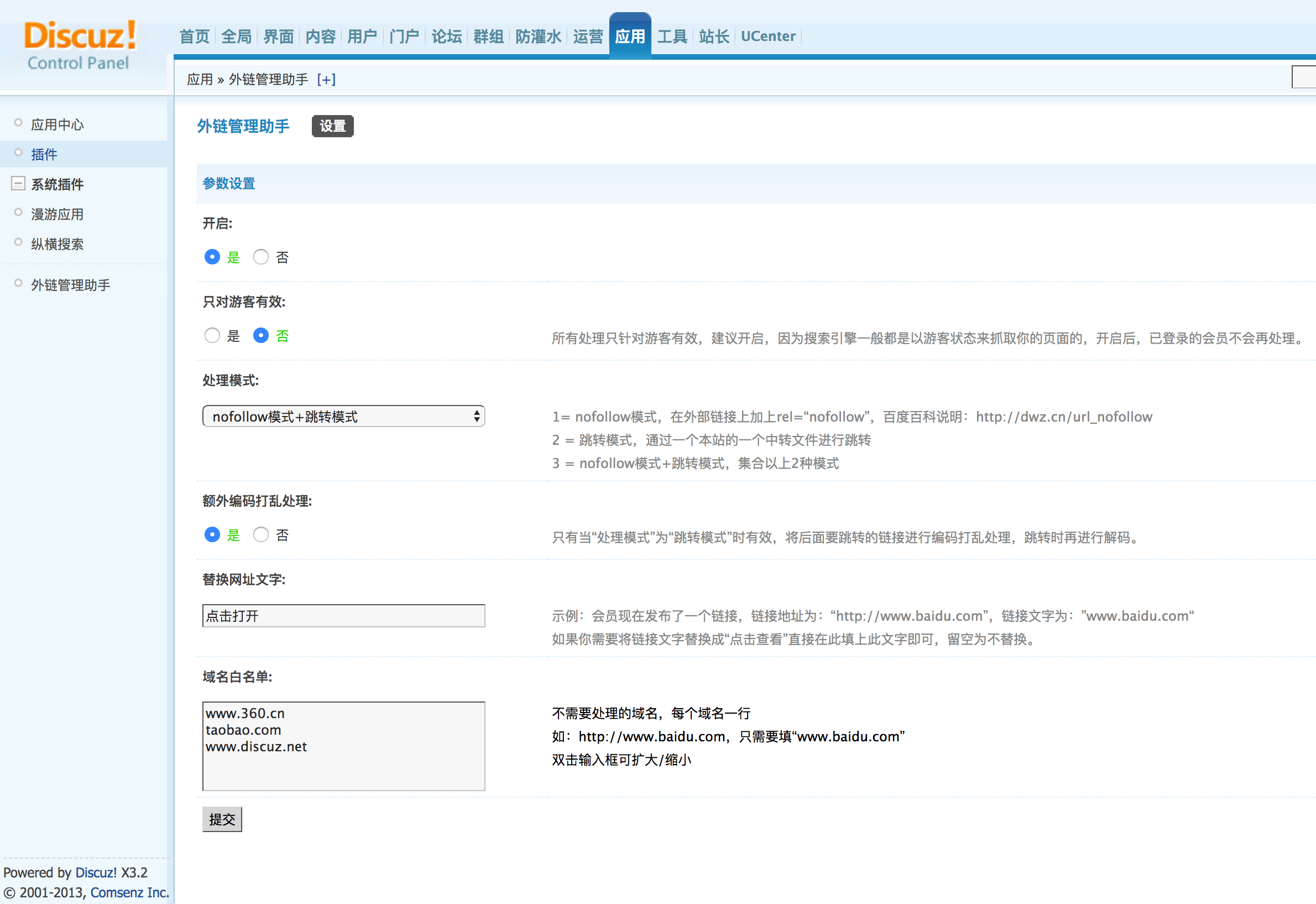This screenshot has height=904, width=1316.
Task: Open the Discuz! link in footer
Action: (x=96, y=873)
